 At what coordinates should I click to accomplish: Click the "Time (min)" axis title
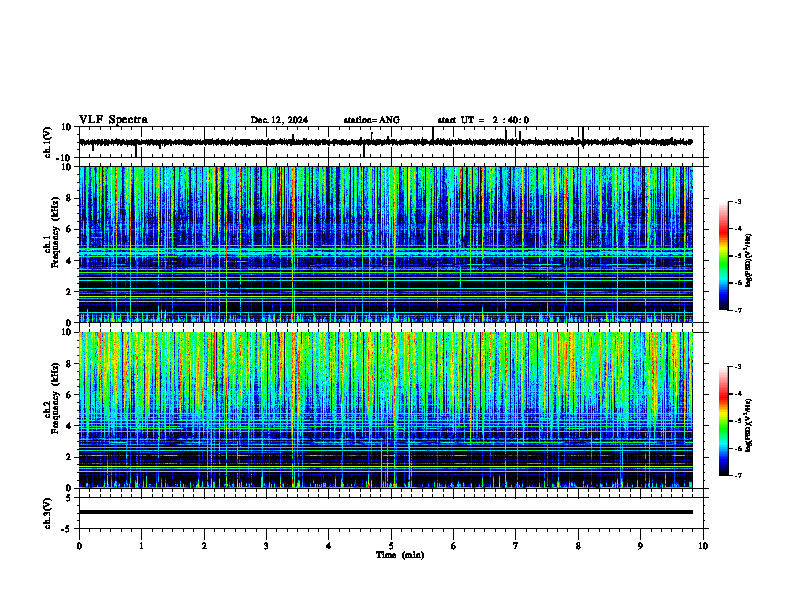(400, 555)
